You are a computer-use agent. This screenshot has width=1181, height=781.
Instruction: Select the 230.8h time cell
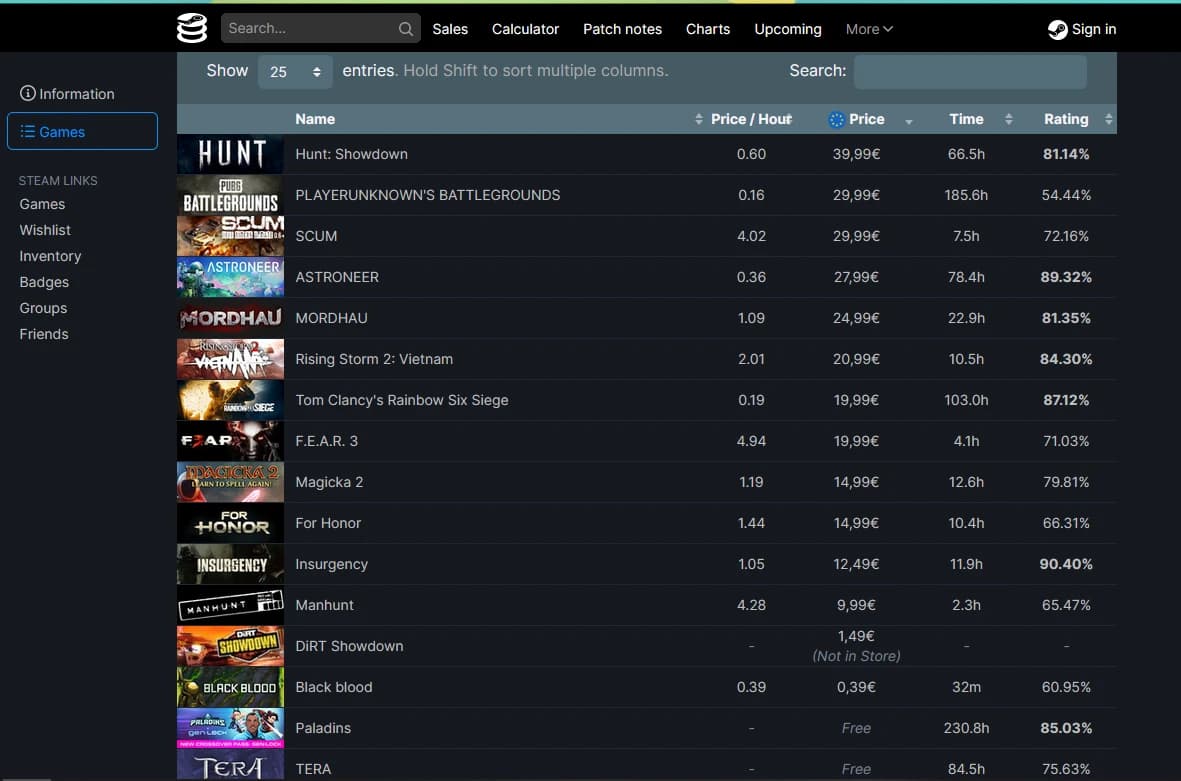point(966,728)
